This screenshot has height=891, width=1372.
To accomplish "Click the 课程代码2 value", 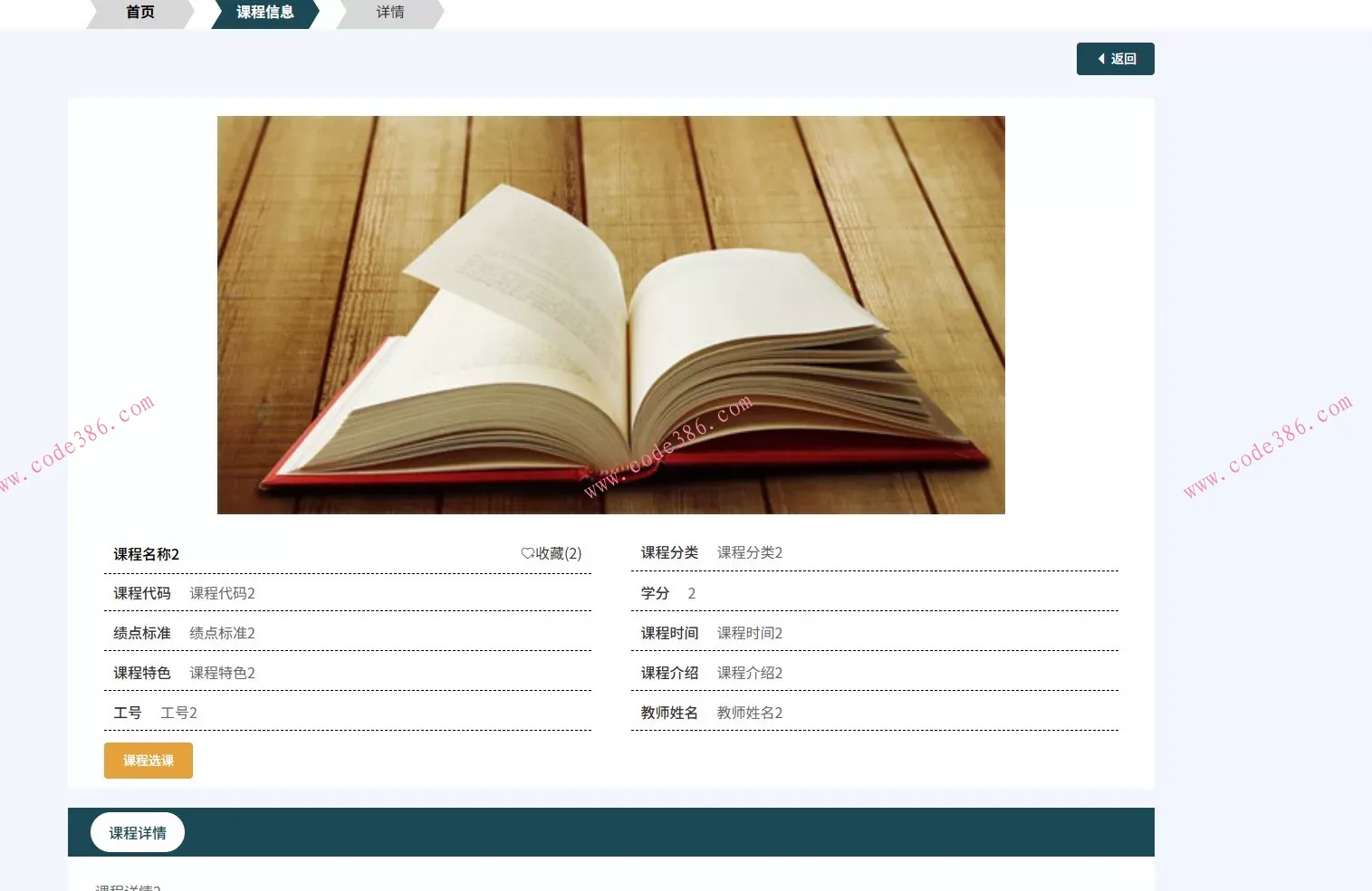I will pos(223,593).
